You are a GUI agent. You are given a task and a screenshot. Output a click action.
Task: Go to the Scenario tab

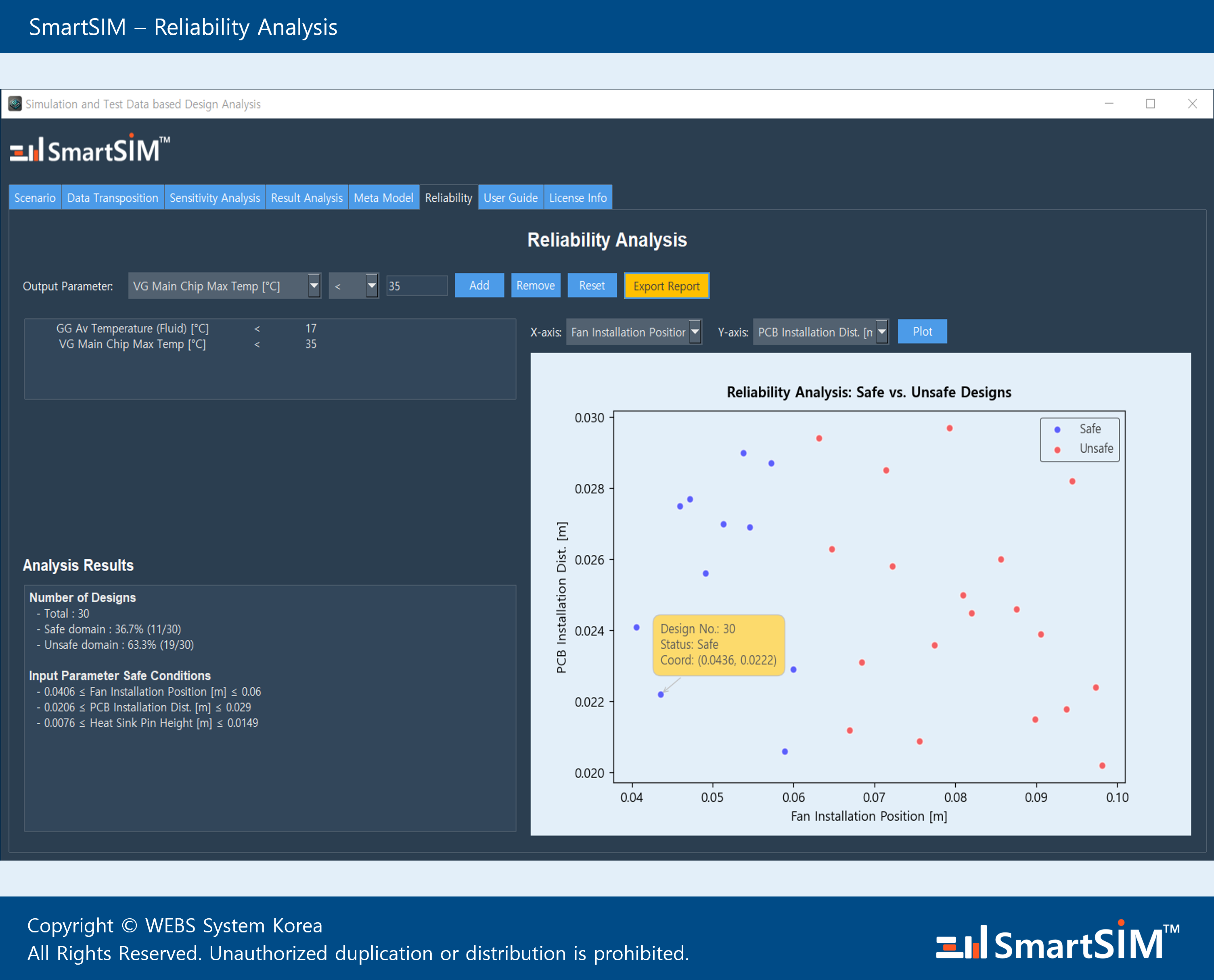[x=35, y=198]
